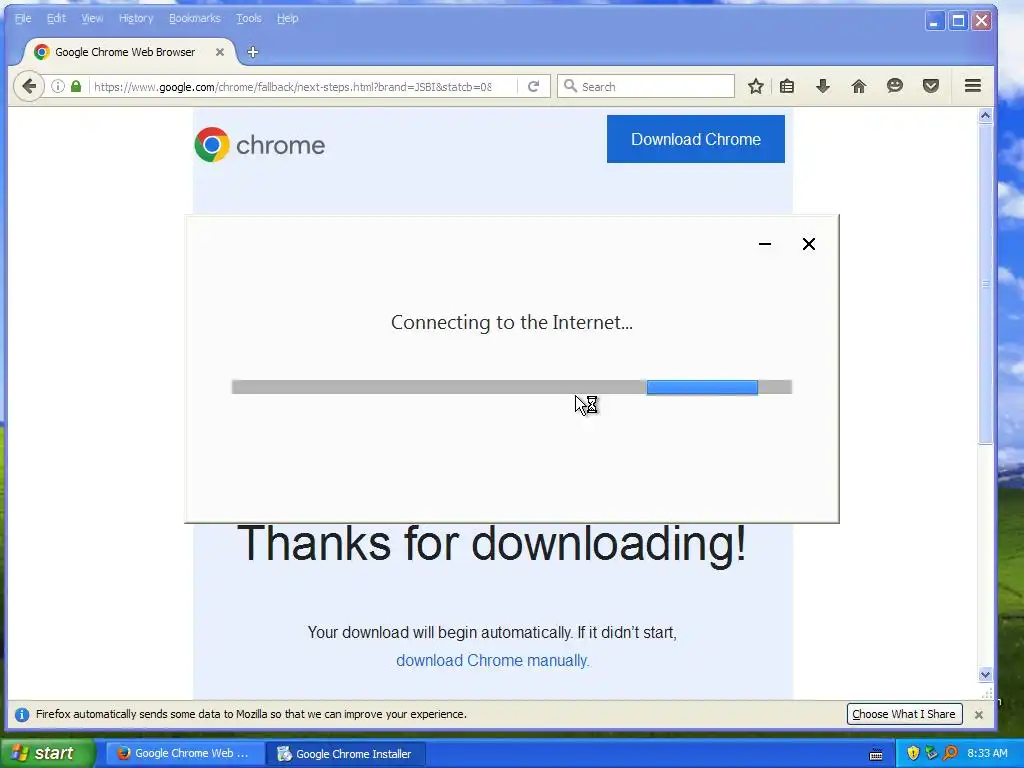Click the network connection tray icon
The height and width of the screenshot is (768, 1024).
coord(931,753)
